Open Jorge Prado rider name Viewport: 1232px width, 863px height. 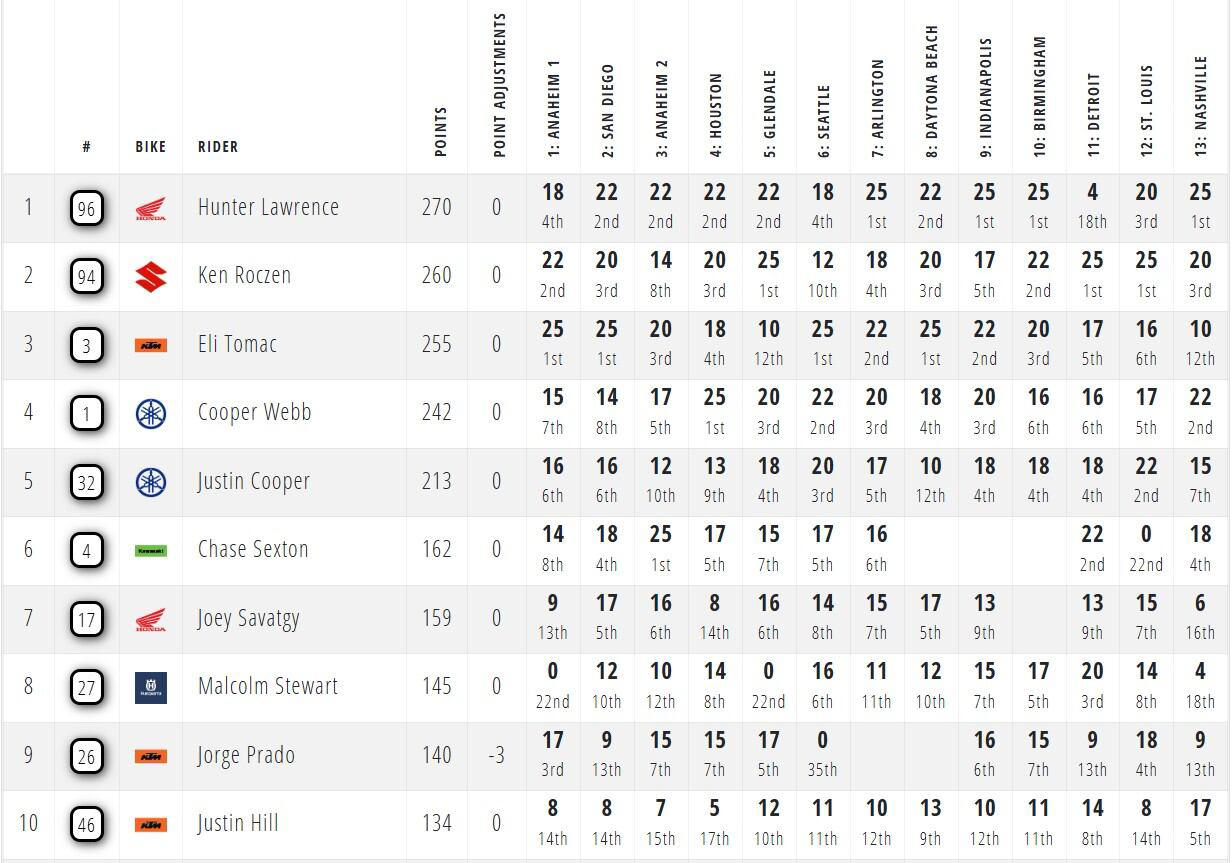click(x=246, y=755)
